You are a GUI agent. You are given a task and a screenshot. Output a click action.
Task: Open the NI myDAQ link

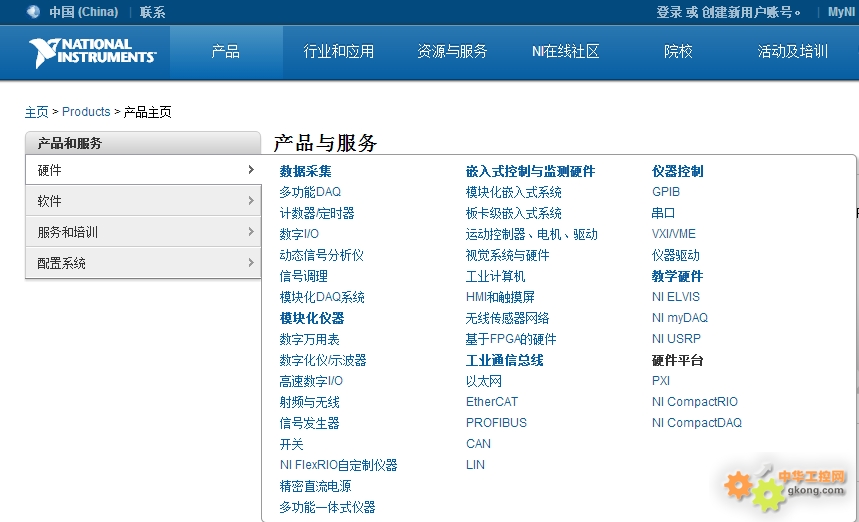(680, 318)
